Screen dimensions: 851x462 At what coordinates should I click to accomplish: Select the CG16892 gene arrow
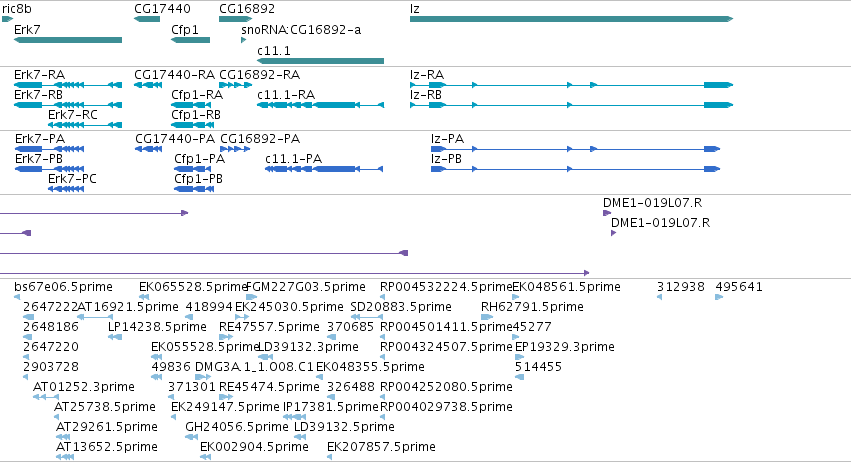pyautogui.click(x=236, y=19)
